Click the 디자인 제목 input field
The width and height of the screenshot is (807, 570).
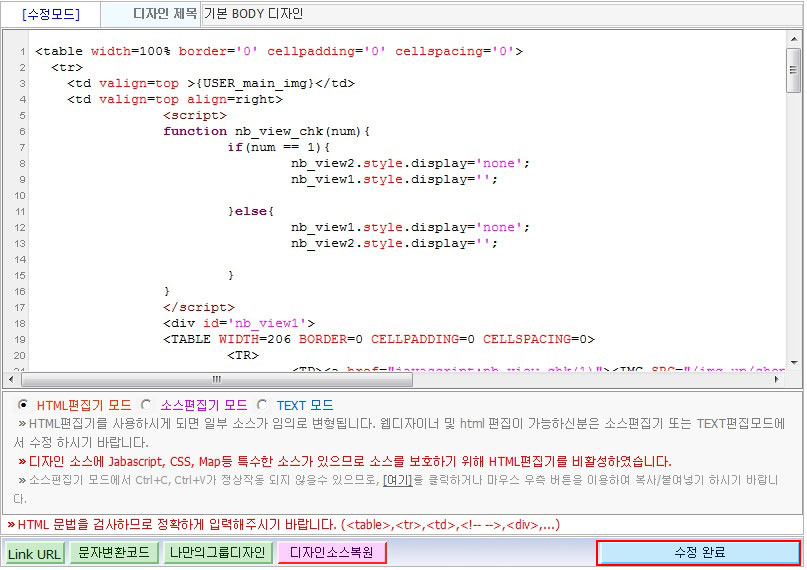(x=501, y=14)
